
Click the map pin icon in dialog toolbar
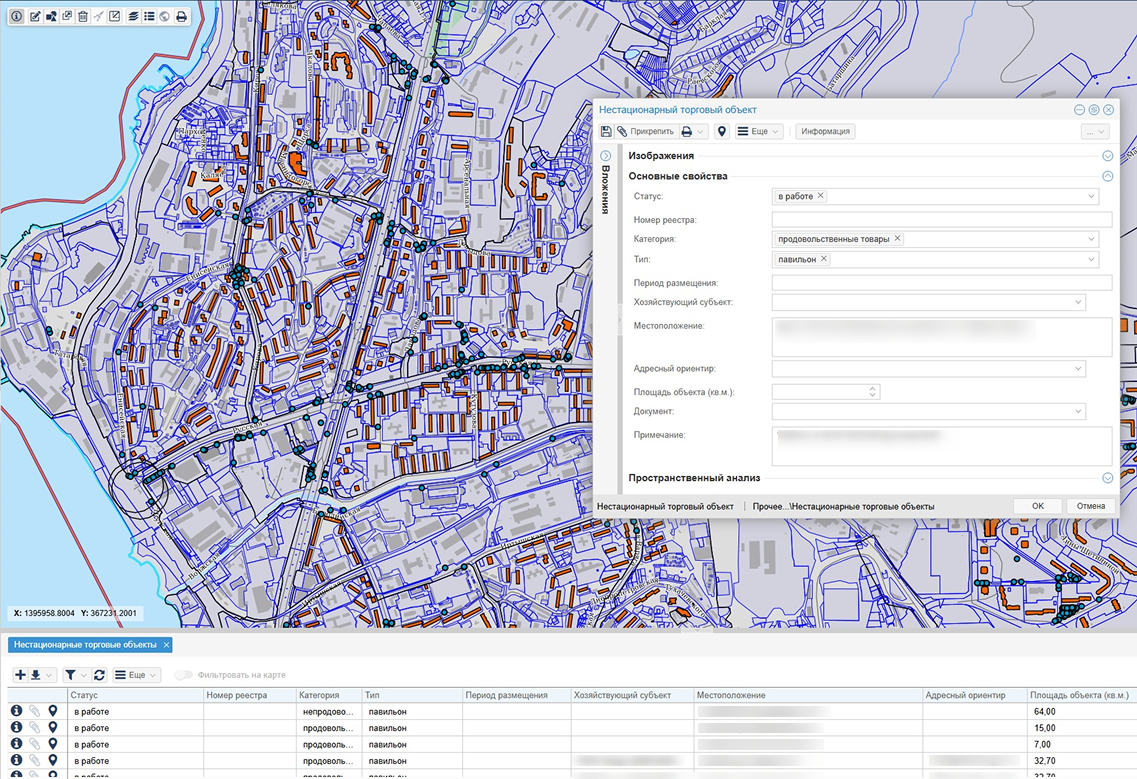click(722, 132)
